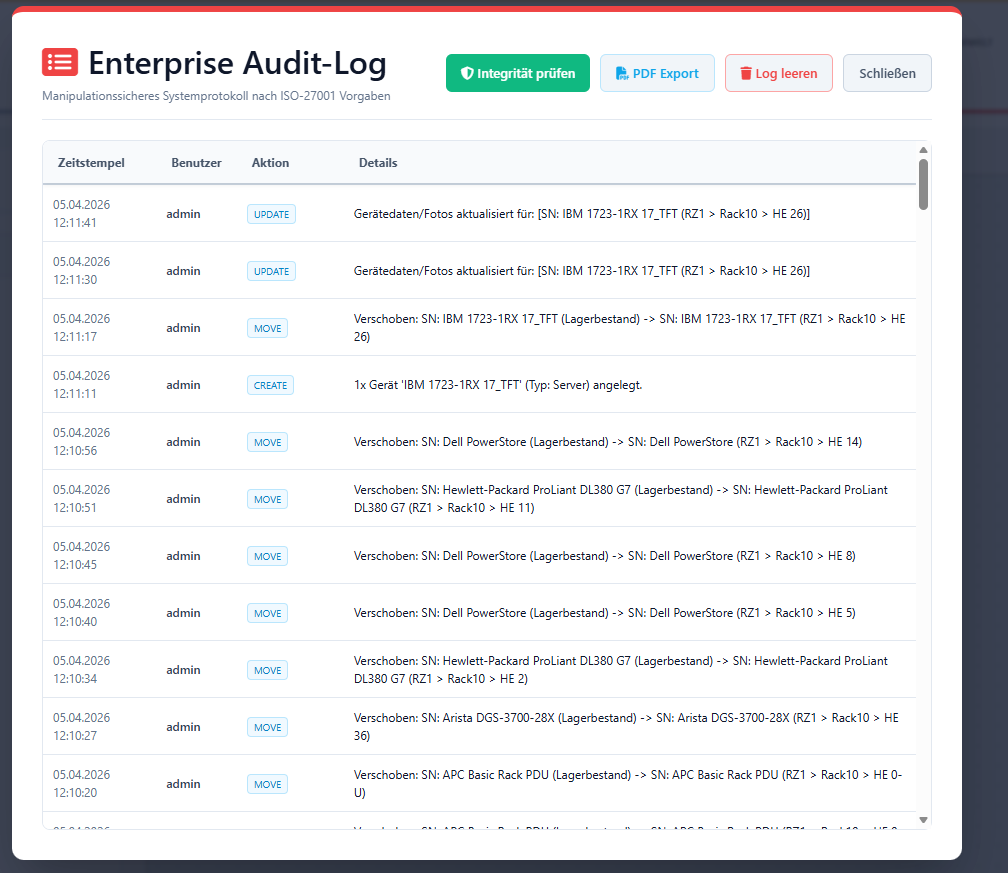Click the APC Basic Rack PDU 12:10:20 detail
This screenshot has height=873, width=1008.
(628, 784)
